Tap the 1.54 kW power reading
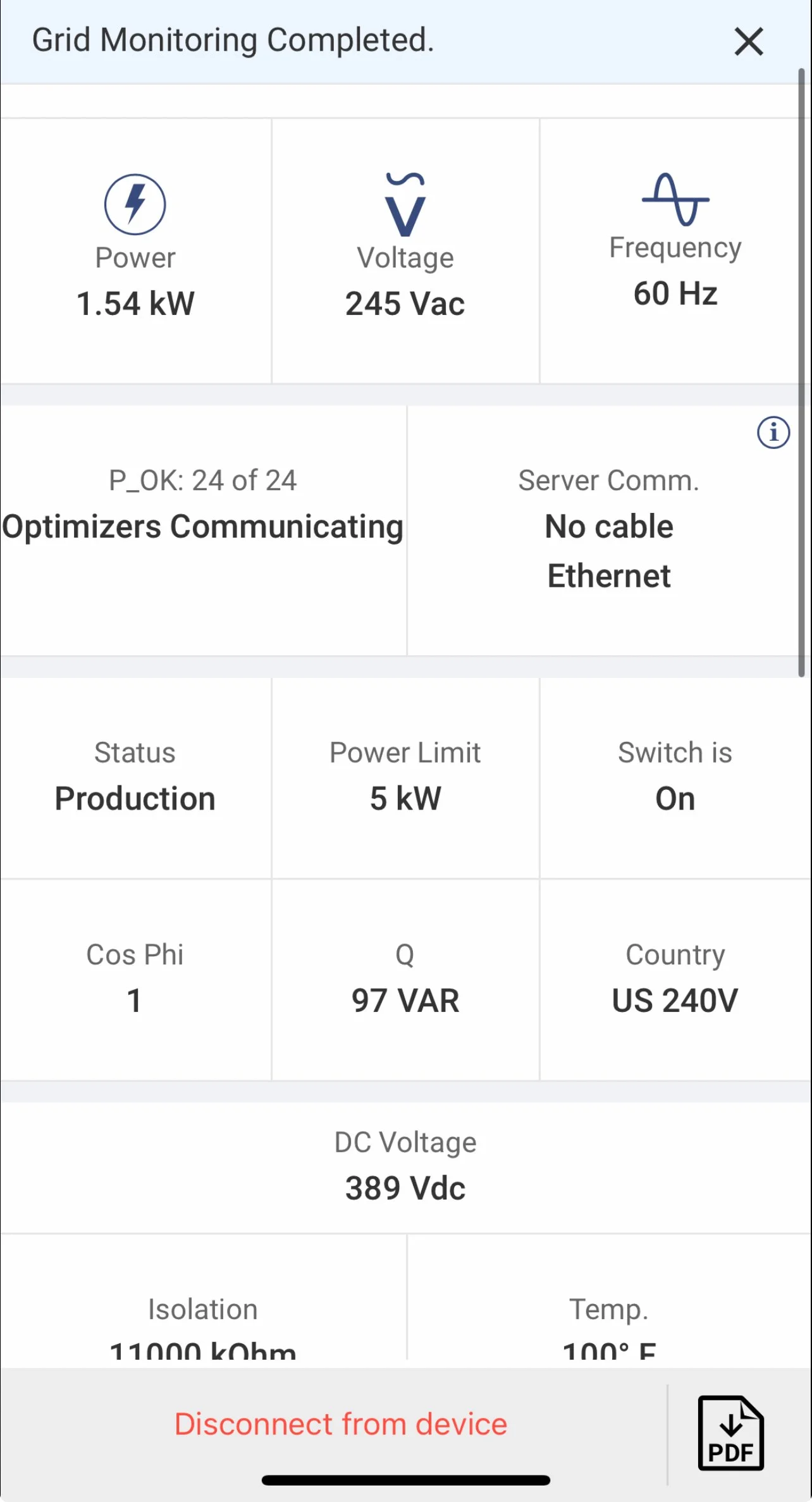812x1502 pixels. pos(135,304)
